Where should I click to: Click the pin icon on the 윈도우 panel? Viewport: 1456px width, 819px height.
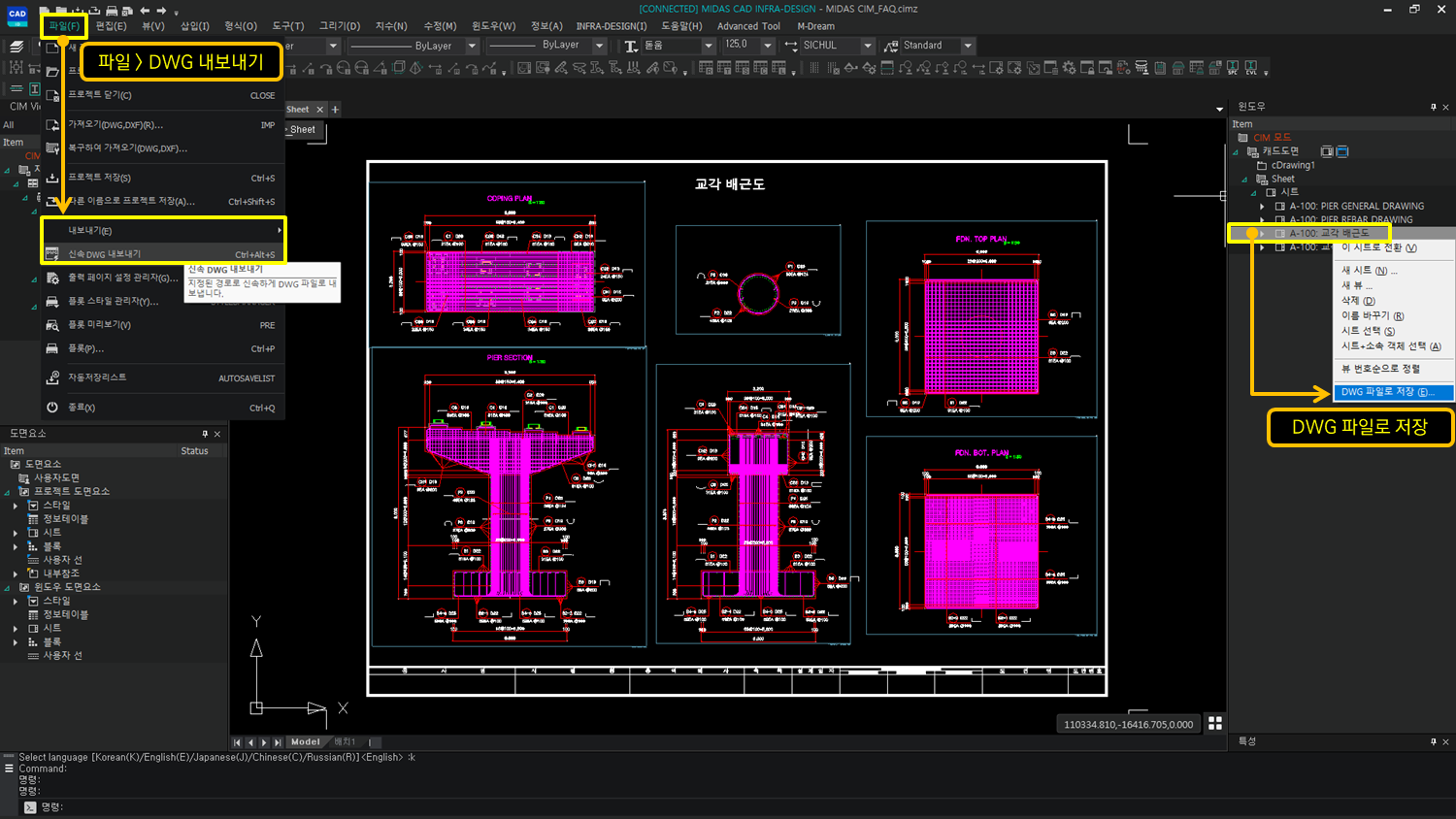pyautogui.click(x=1434, y=108)
